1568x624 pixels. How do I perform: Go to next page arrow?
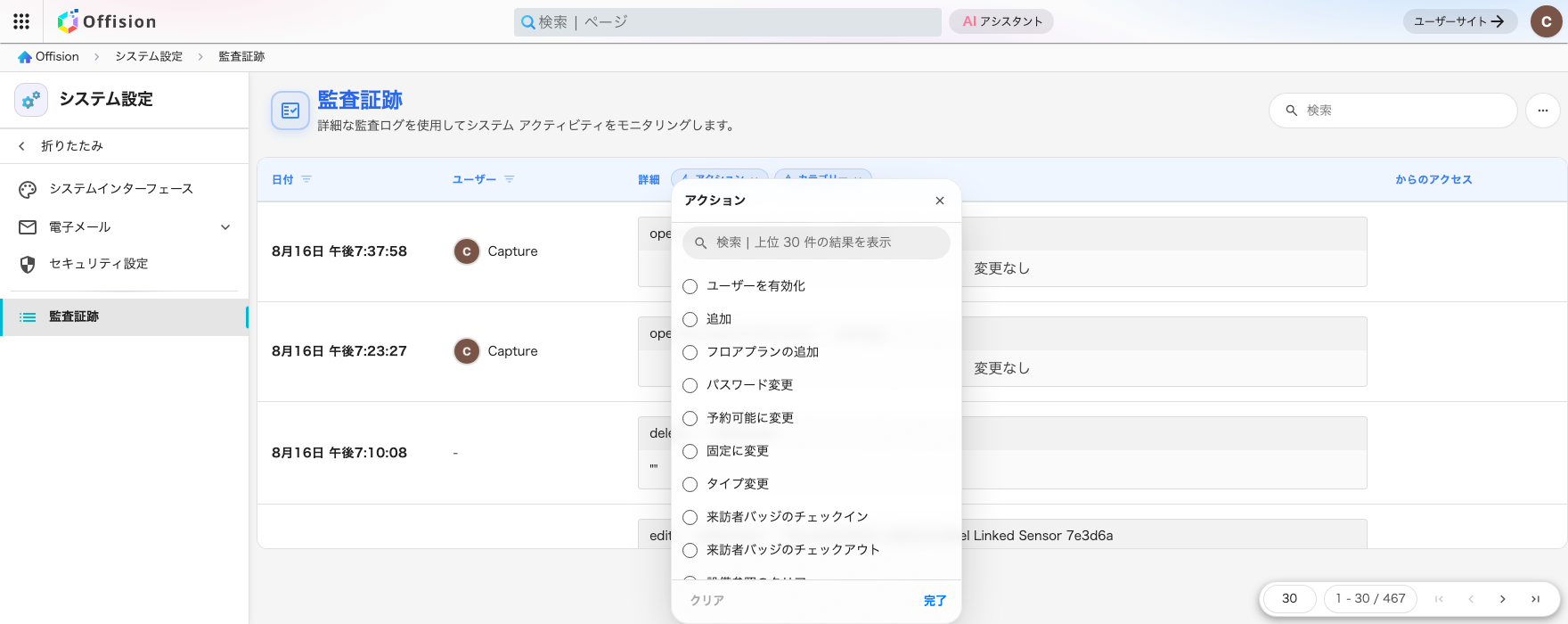(1503, 599)
